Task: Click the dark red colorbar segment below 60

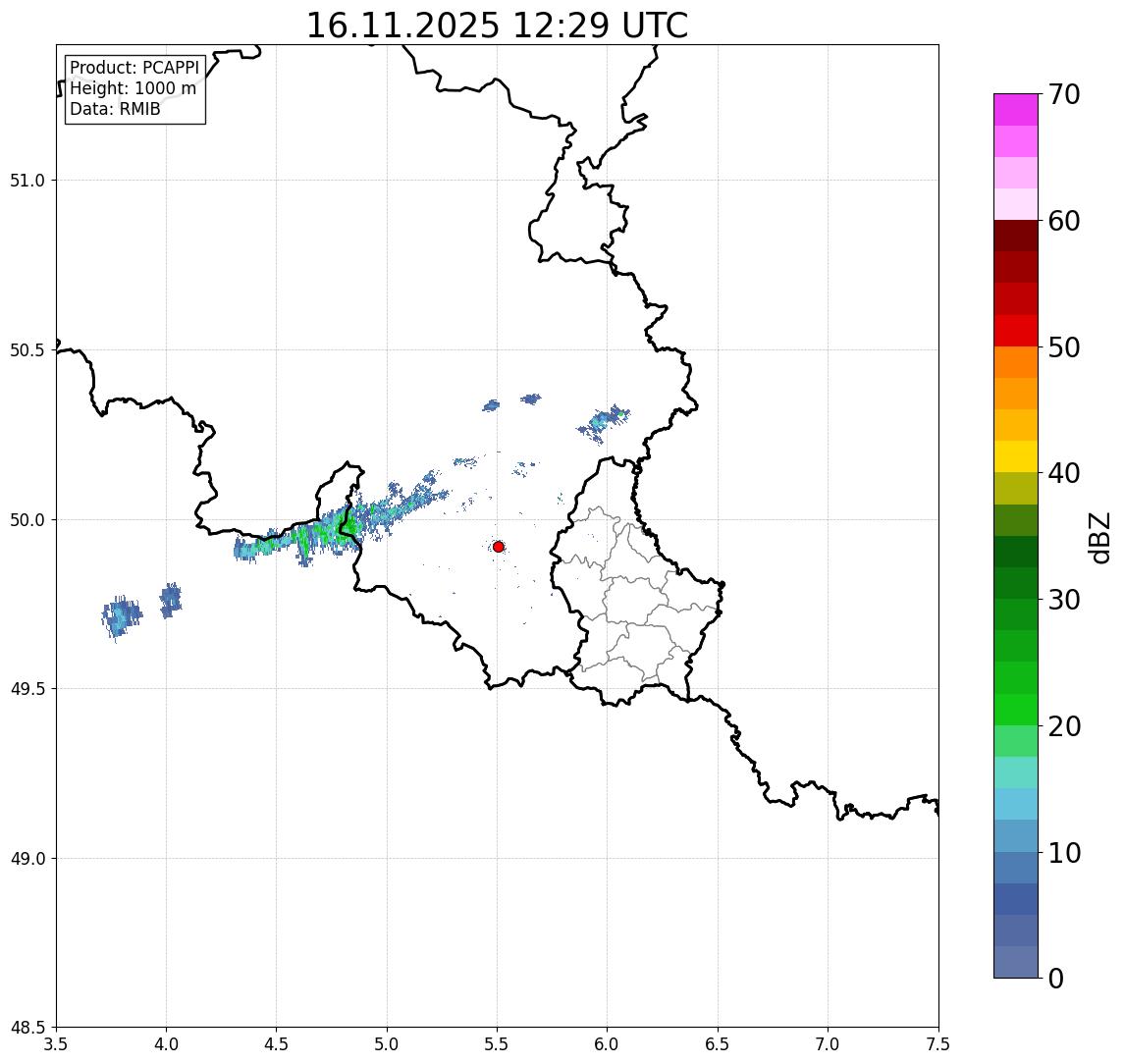Action: coord(1016,236)
